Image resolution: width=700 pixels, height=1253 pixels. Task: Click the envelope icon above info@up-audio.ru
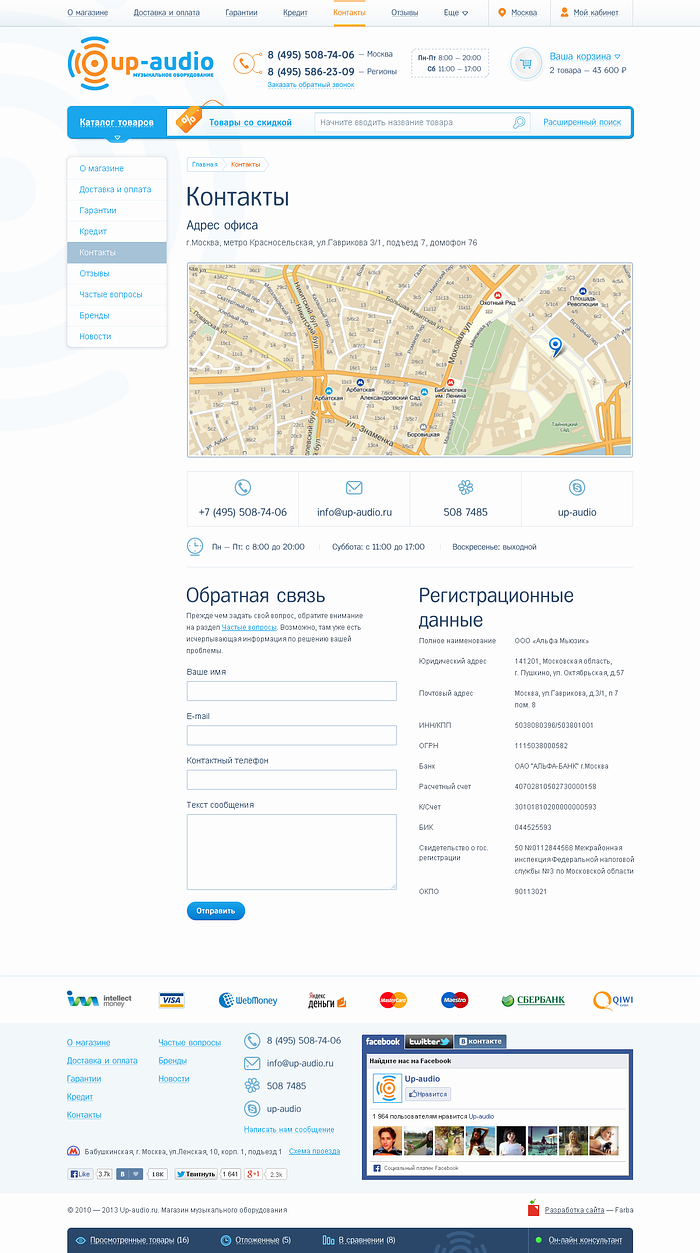point(354,488)
